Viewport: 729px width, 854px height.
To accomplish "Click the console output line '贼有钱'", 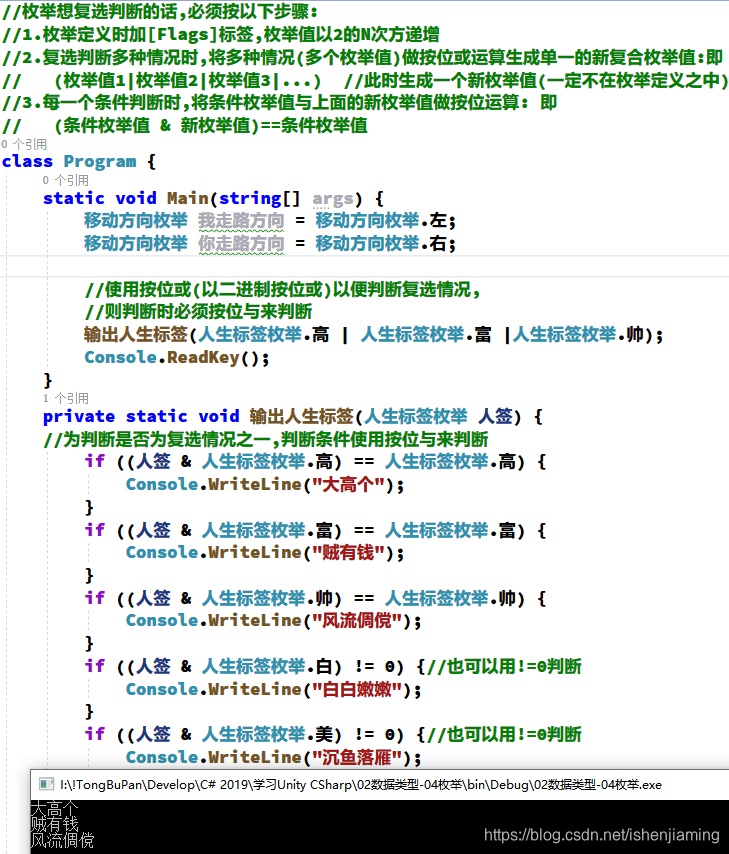I will (54, 824).
